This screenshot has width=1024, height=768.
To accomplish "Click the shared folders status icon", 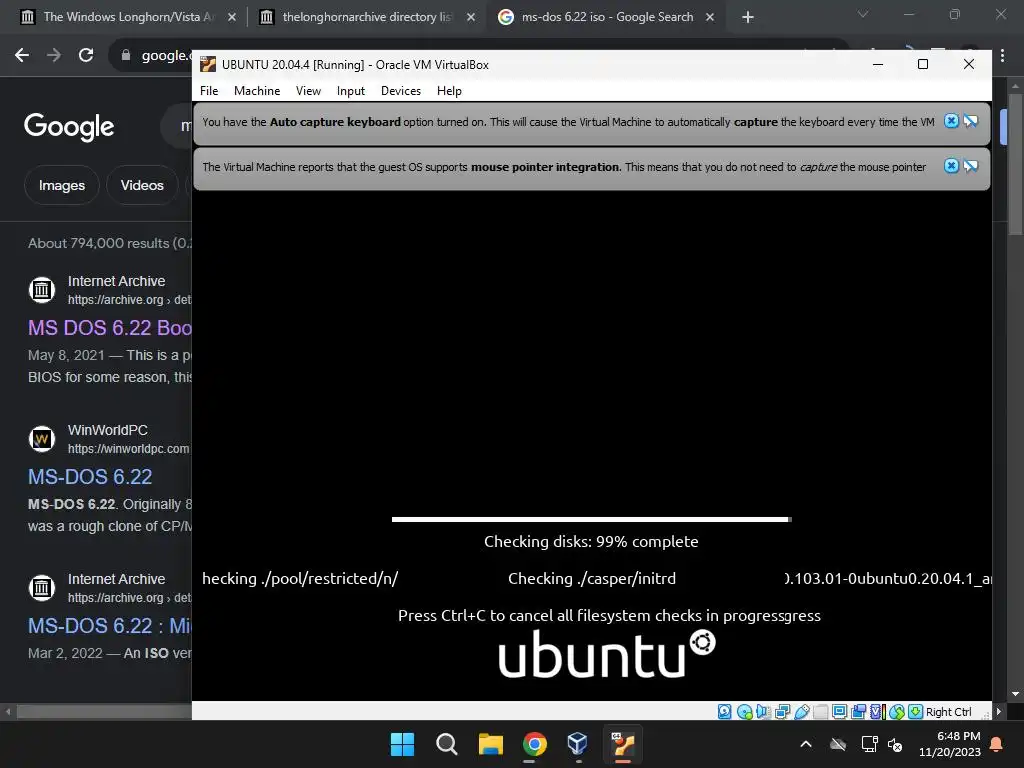I will pyautogui.click(x=821, y=712).
